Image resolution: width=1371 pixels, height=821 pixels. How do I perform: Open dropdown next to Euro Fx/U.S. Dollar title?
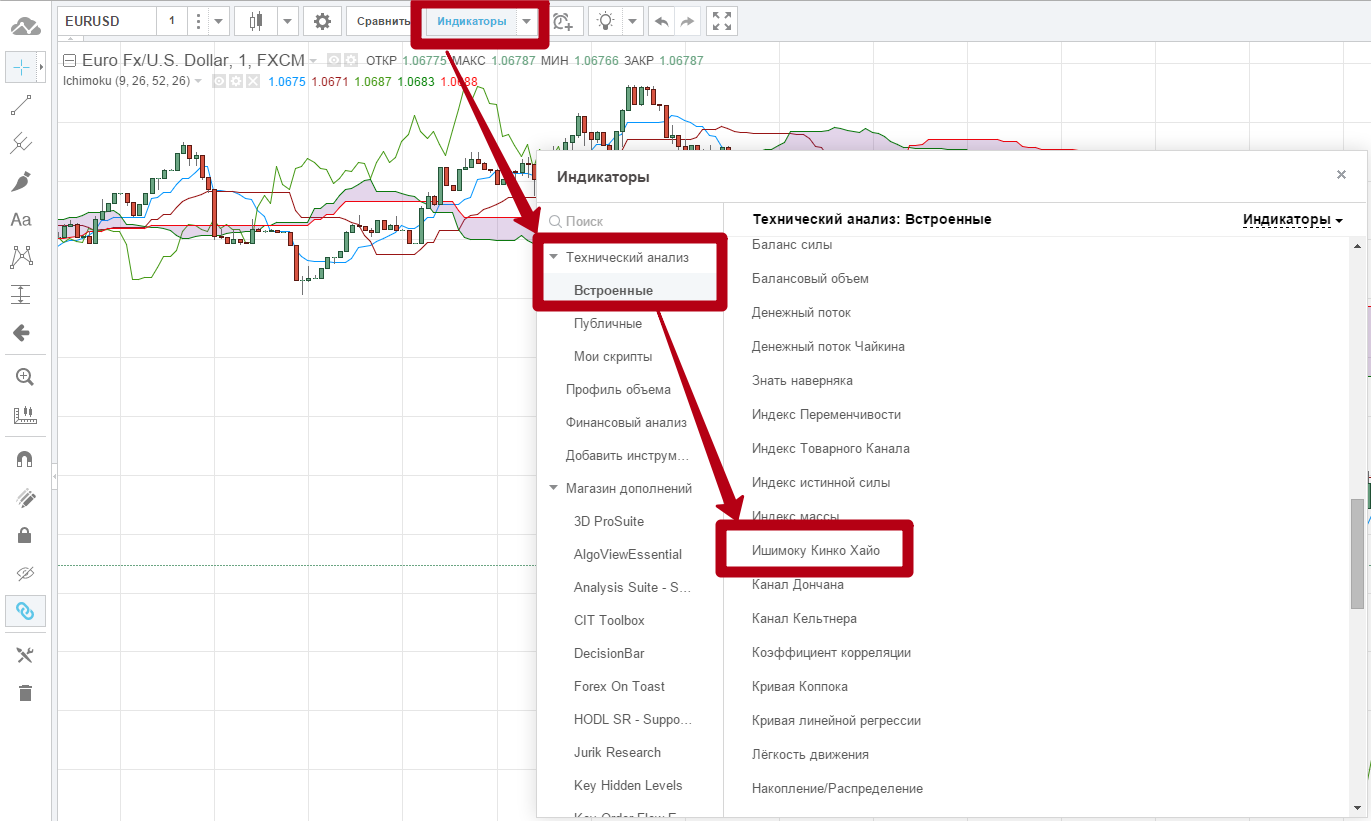[313, 62]
